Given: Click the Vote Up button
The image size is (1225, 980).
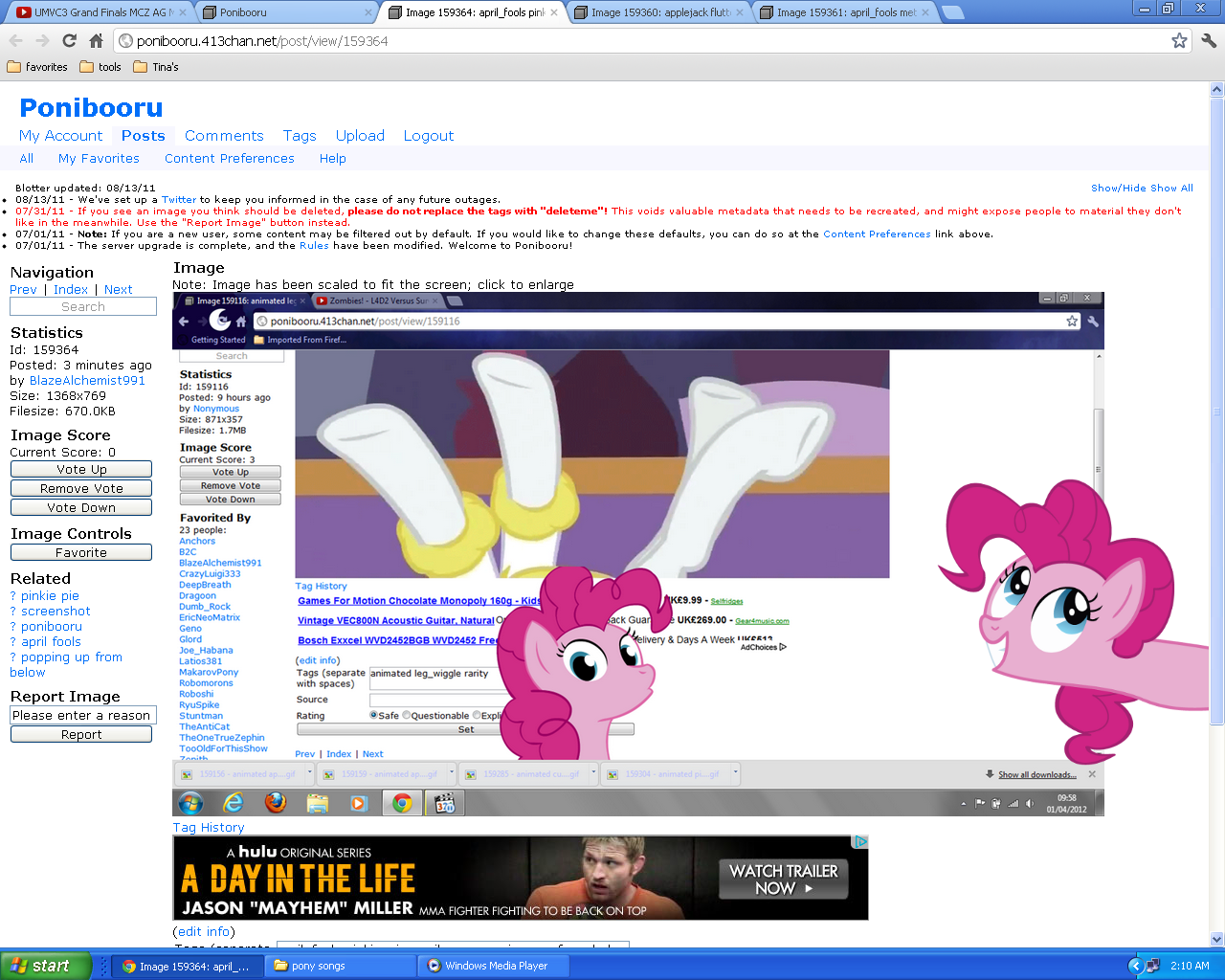Looking at the screenshot, I should (81, 470).
